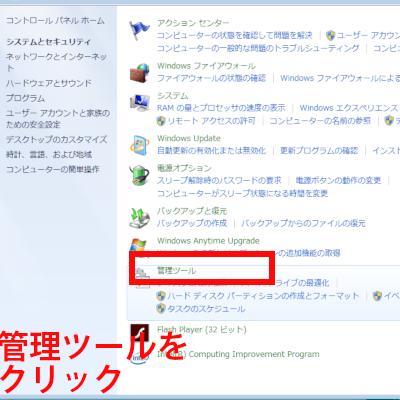Select 時計、言語、および地域 in sidebar
The image size is (400, 400).
[x=49, y=155]
